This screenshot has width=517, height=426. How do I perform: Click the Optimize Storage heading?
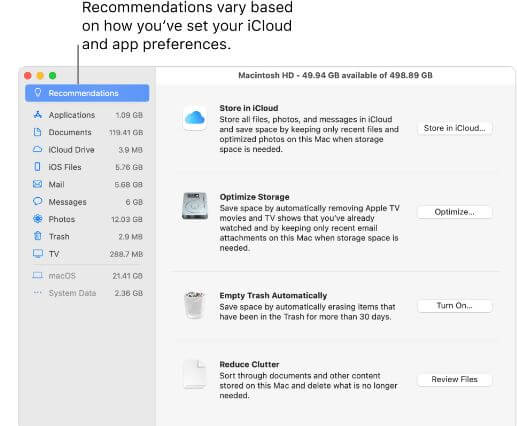pyautogui.click(x=254, y=197)
